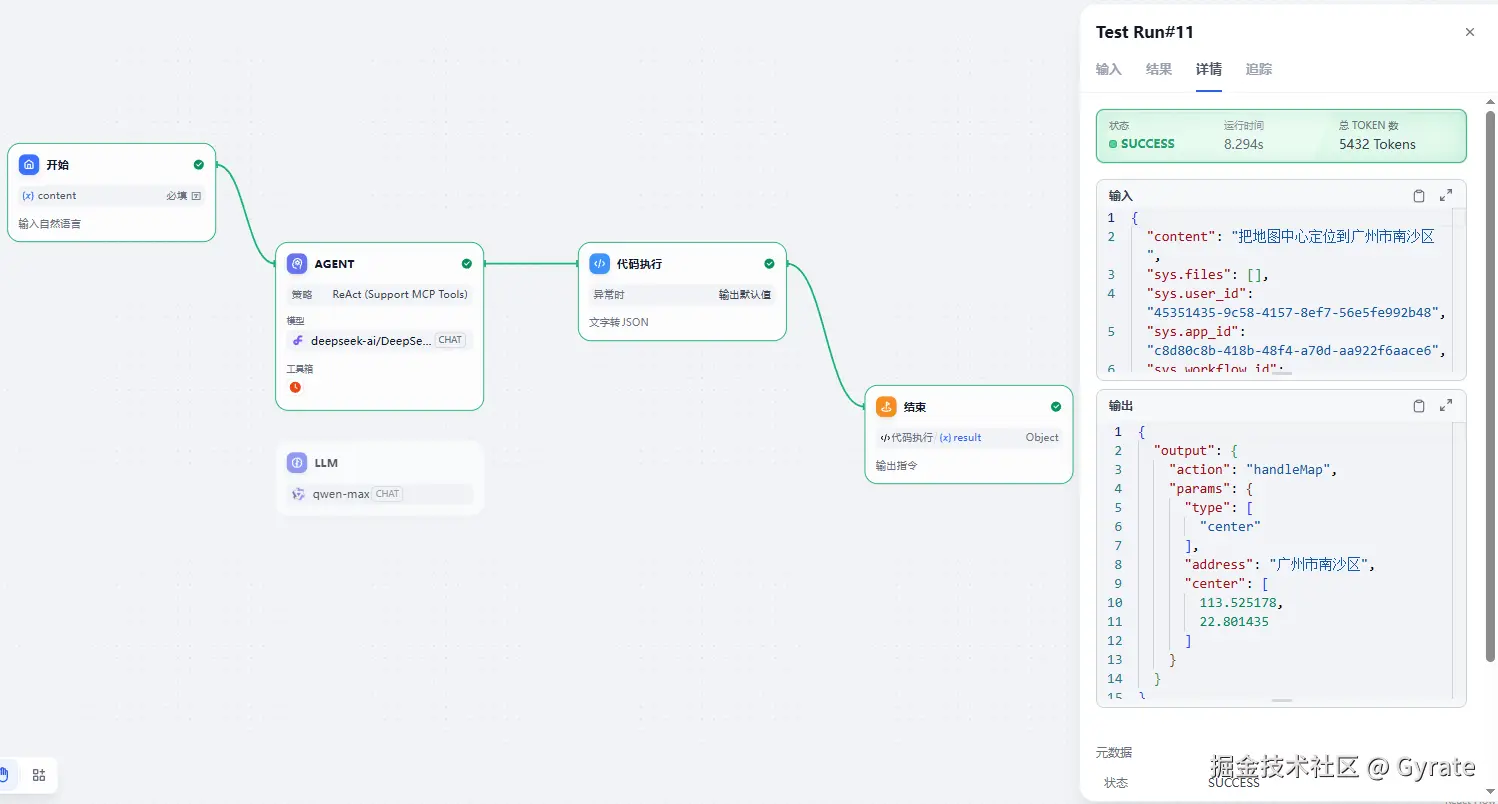Click the vertical scrollbar in details panel
Image resolution: width=1498 pixels, height=804 pixels.
[1490, 400]
